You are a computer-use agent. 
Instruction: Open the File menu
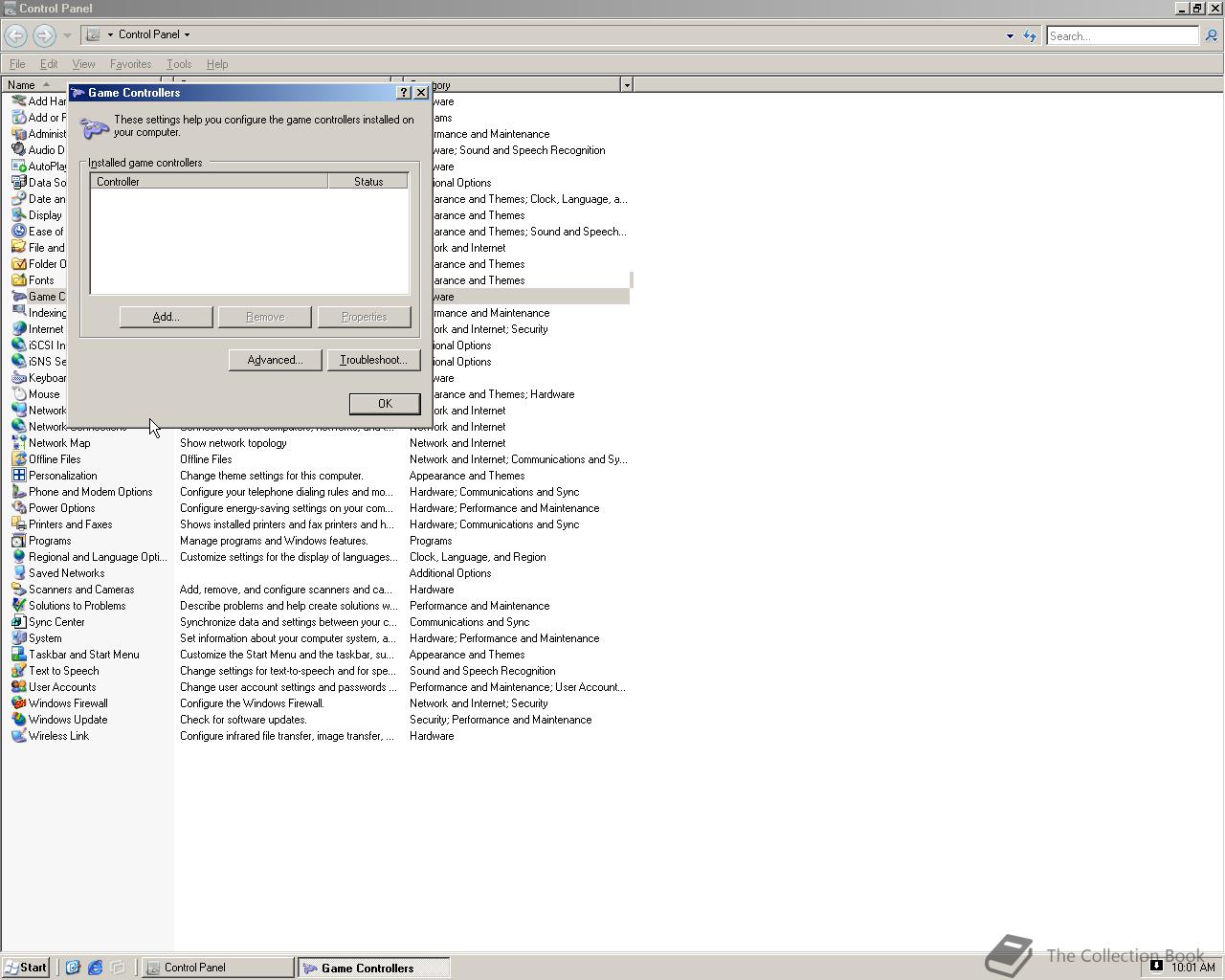pyautogui.click(x=17, y=64)
